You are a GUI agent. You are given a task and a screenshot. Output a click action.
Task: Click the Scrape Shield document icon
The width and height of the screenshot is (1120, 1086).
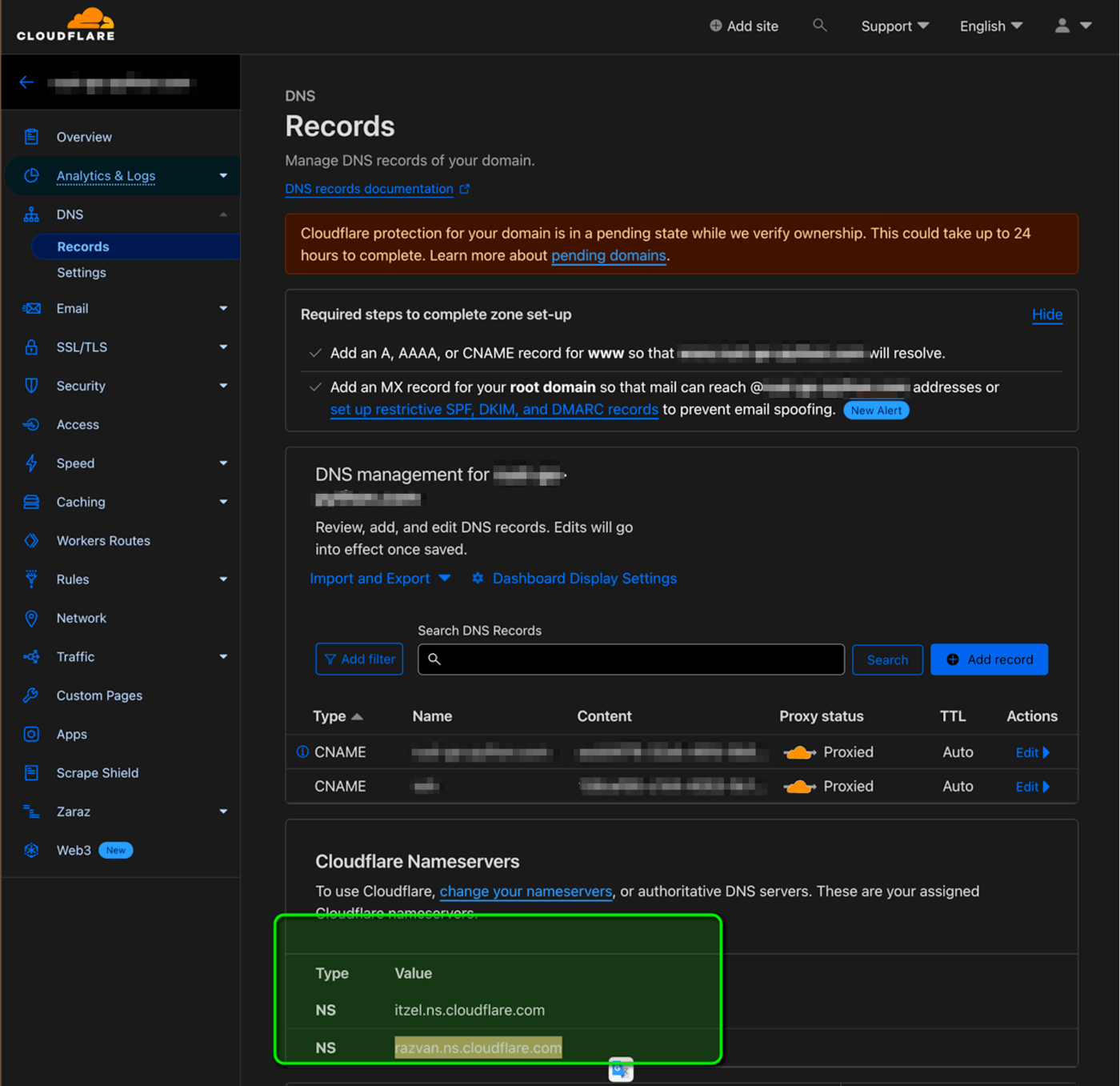coord(31,772)
